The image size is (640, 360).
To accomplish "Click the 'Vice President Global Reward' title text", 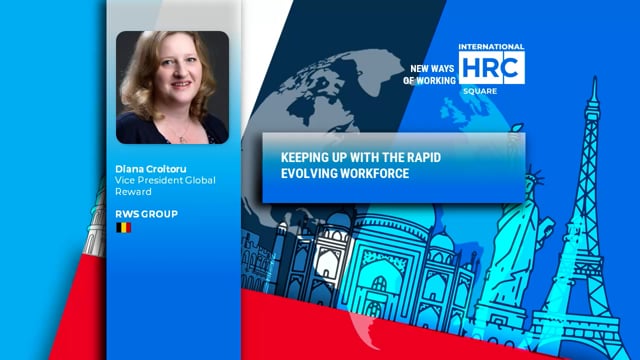I will 165,186.
